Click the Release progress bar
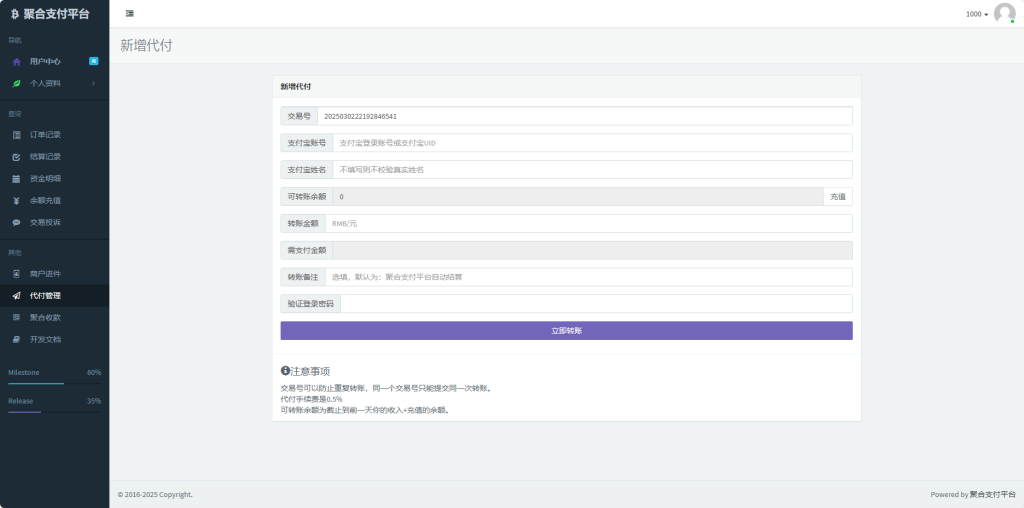Image resolution: width=1024 pixels, height=508 pixels. (55, 412)
